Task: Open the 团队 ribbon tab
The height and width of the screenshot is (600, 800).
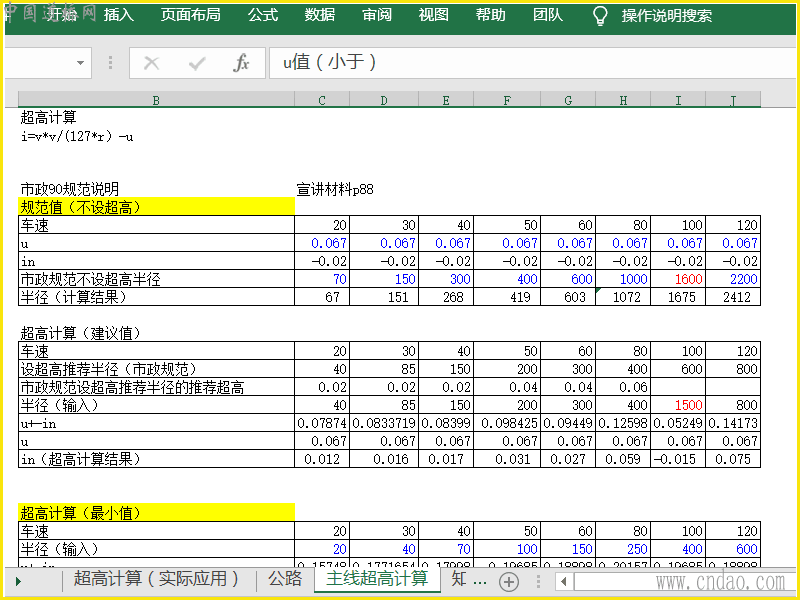Action: [548, 14]
